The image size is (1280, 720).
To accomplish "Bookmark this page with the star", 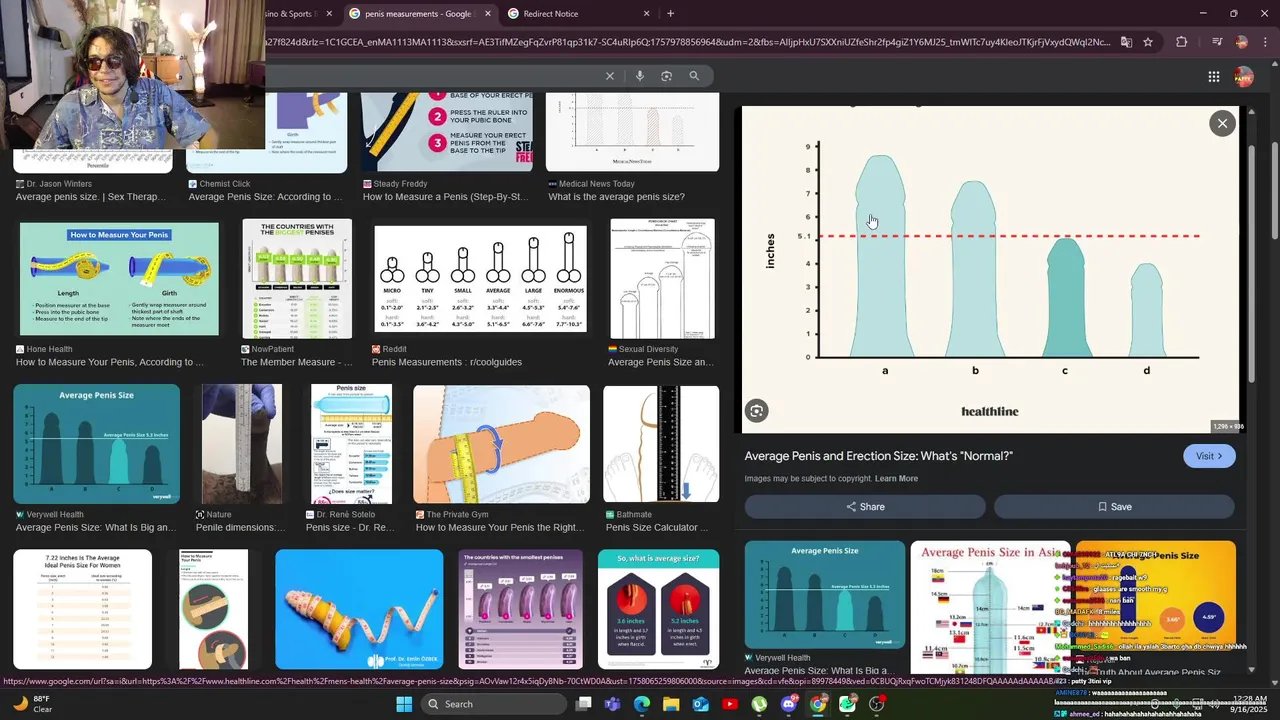I will tap(1148, 42).
